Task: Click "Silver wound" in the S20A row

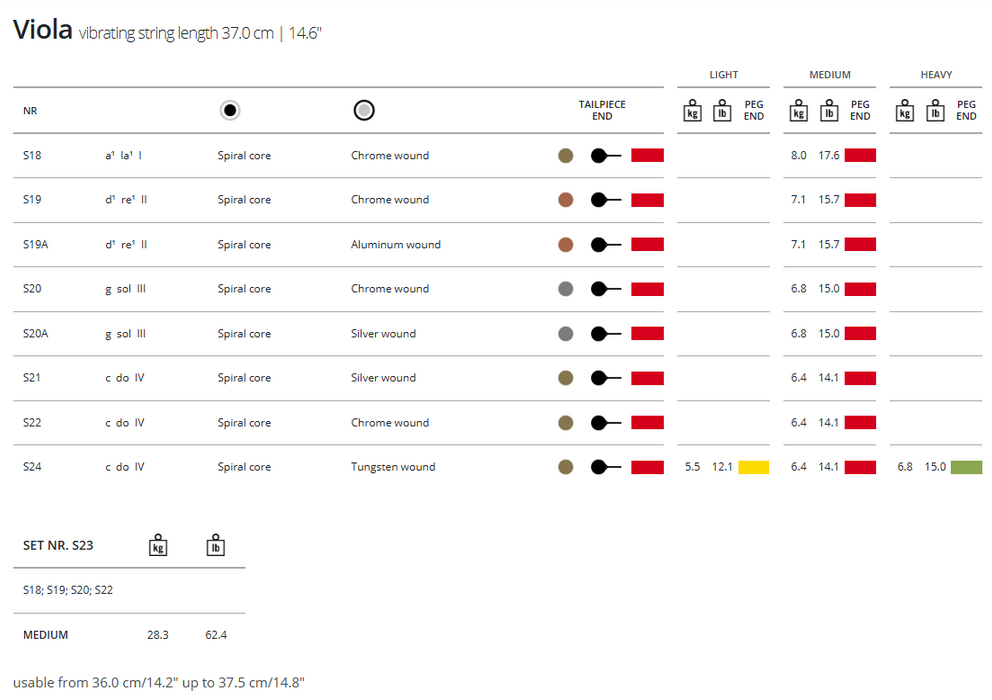Action: (383, 334)
